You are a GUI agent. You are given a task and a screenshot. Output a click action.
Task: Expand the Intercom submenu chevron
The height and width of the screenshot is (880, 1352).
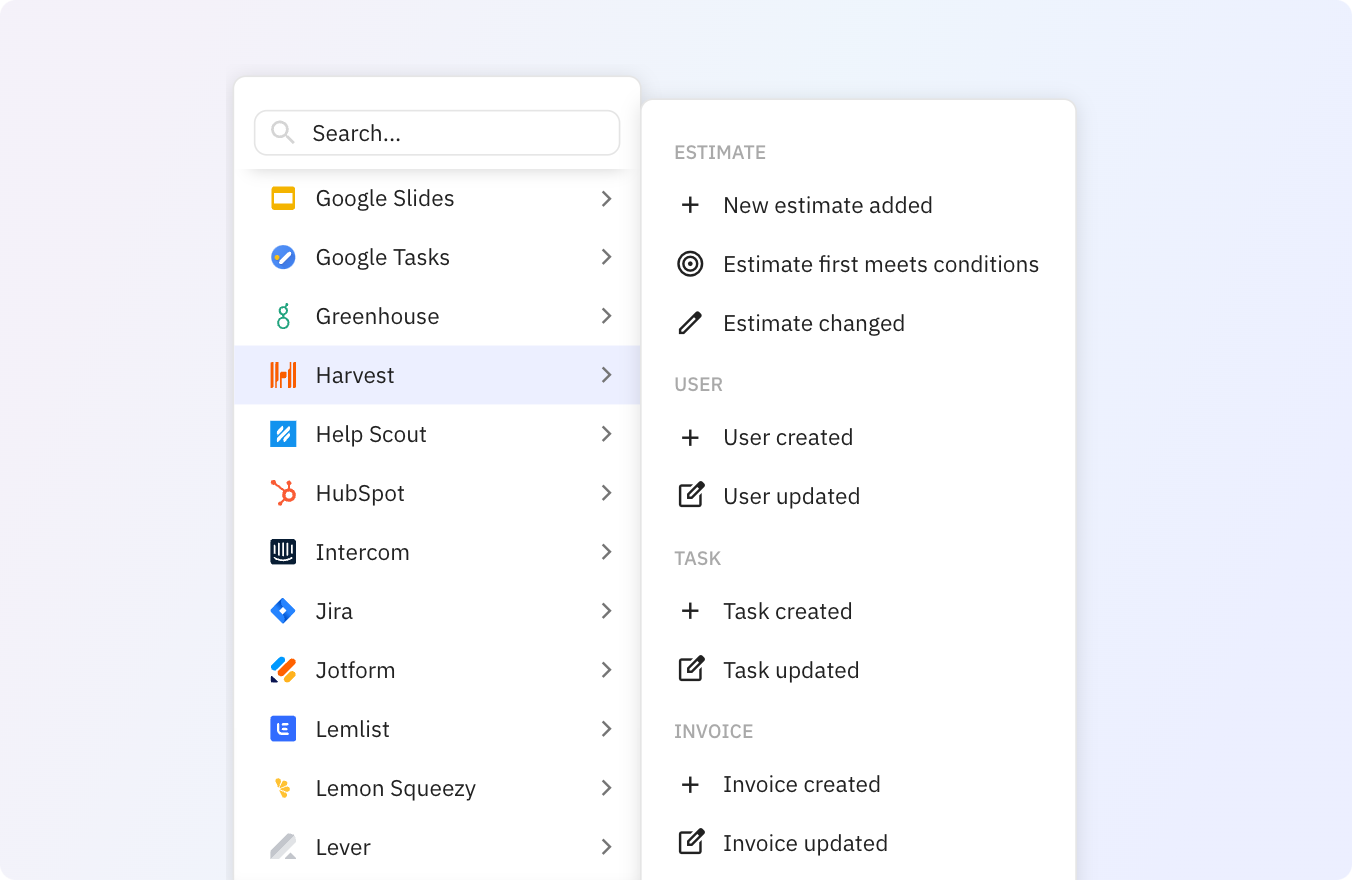click(x=606, y=552)
